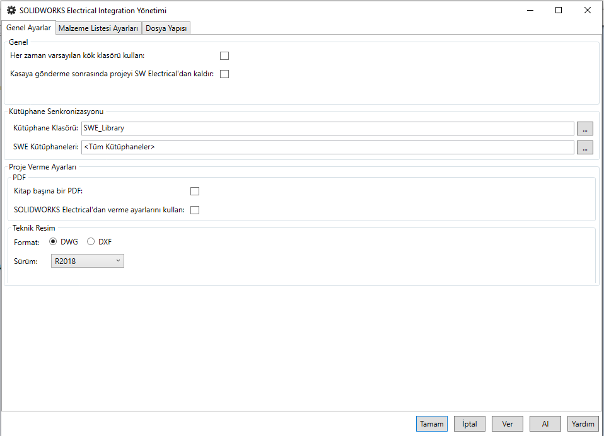Image resolution: width=604 pixels, height=436 pixels.
Task: Open the Dosya Yapısı tab
Action: [166, 28]
